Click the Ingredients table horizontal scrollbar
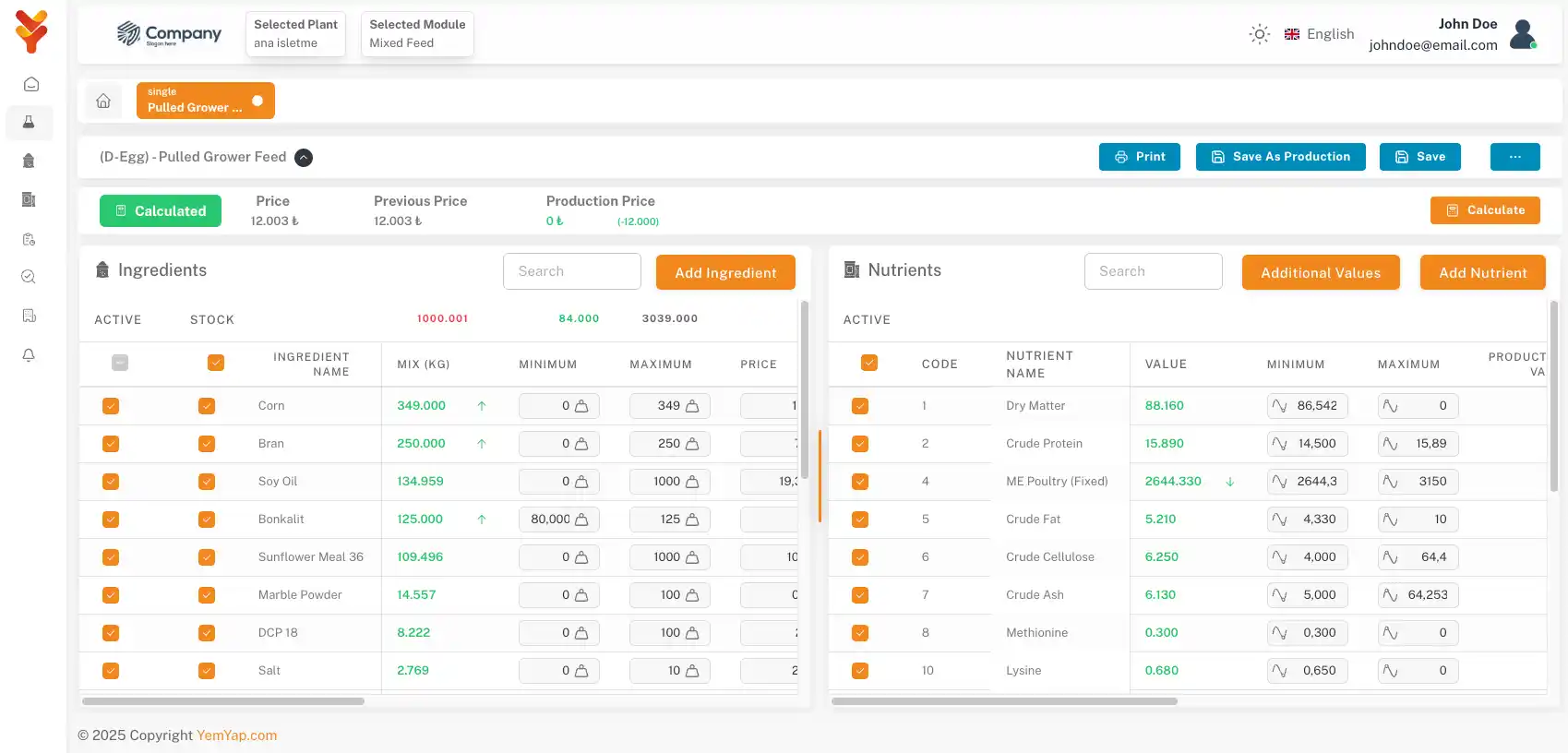 coord(223,701)
